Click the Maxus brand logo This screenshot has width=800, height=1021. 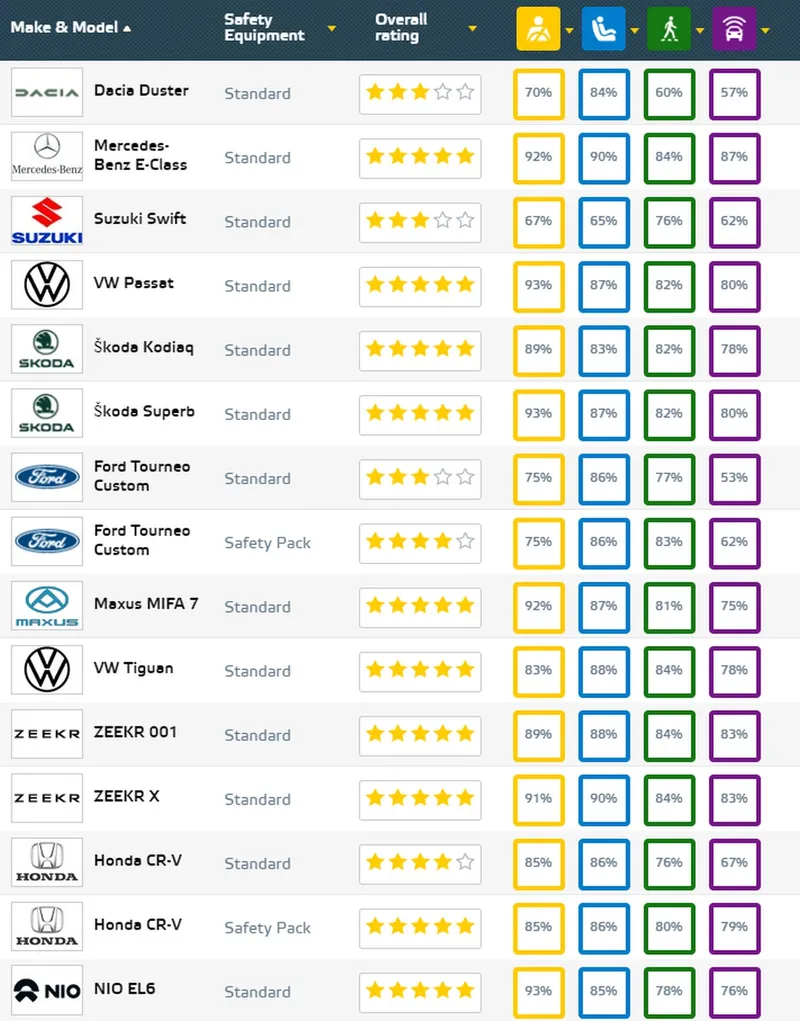click(47, 606)
